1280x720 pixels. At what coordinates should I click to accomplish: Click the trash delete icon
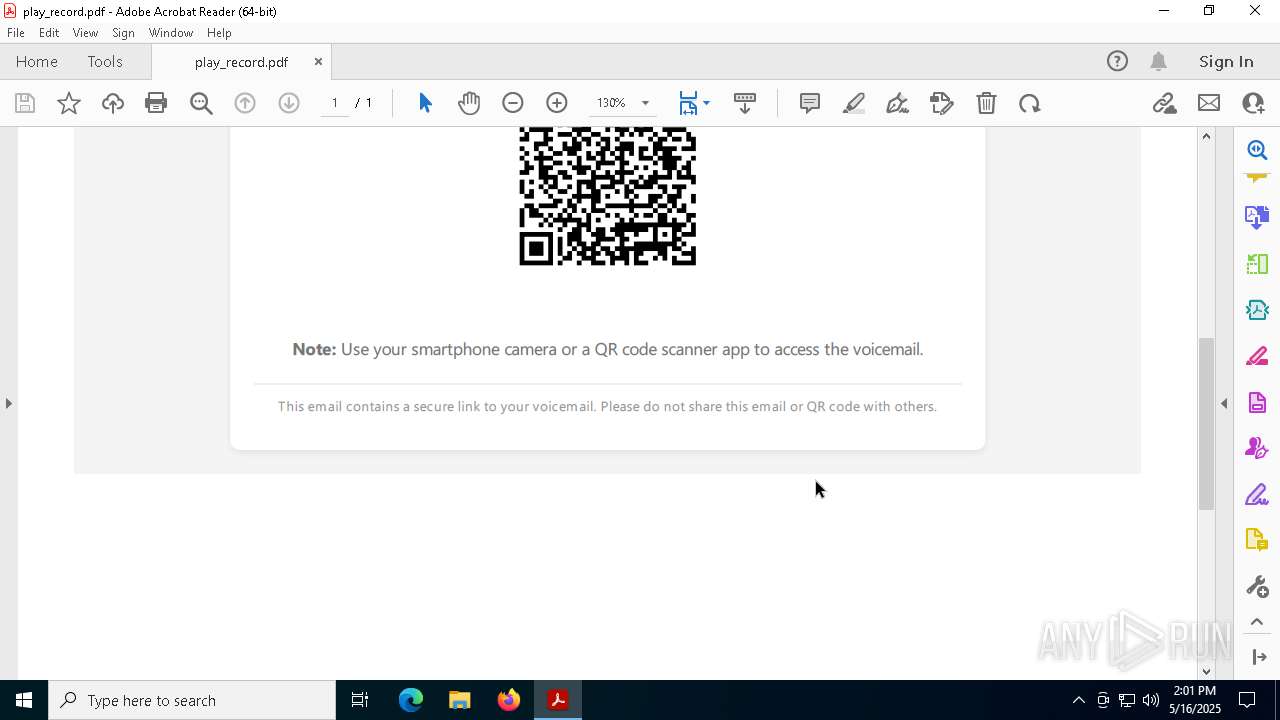(986, 103)
